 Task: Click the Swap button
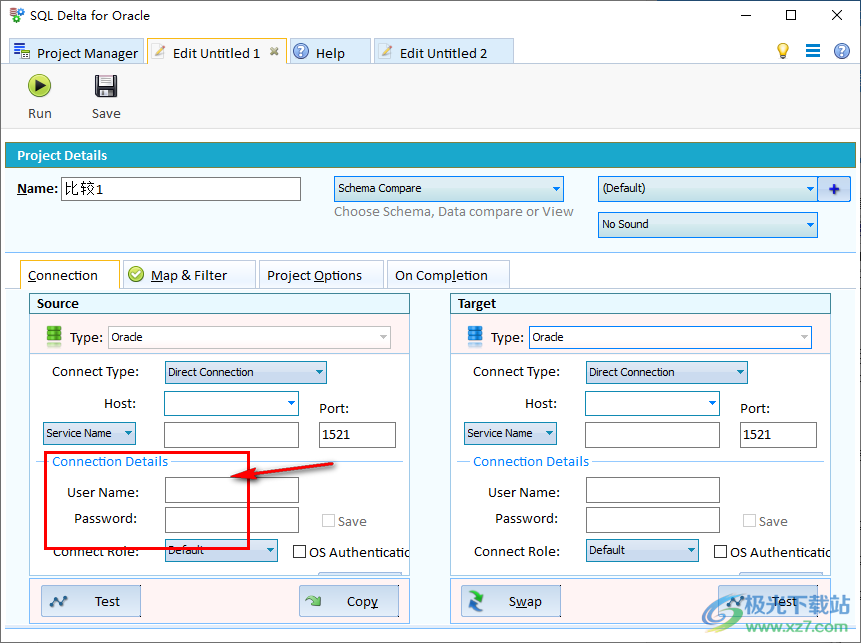pyautogui.click(x=511, y=601)
